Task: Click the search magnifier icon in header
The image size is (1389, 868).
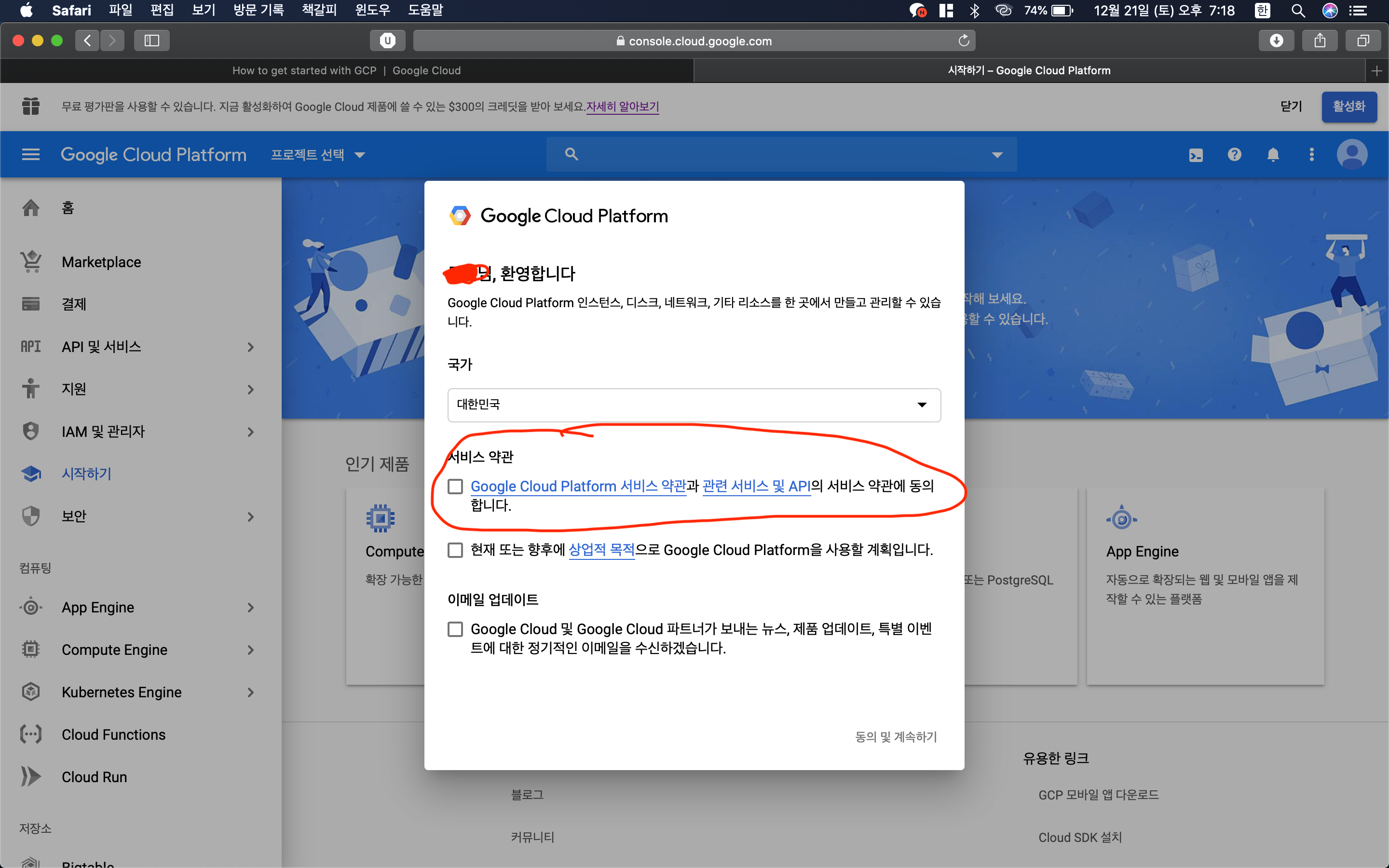Action: [571, 154]
